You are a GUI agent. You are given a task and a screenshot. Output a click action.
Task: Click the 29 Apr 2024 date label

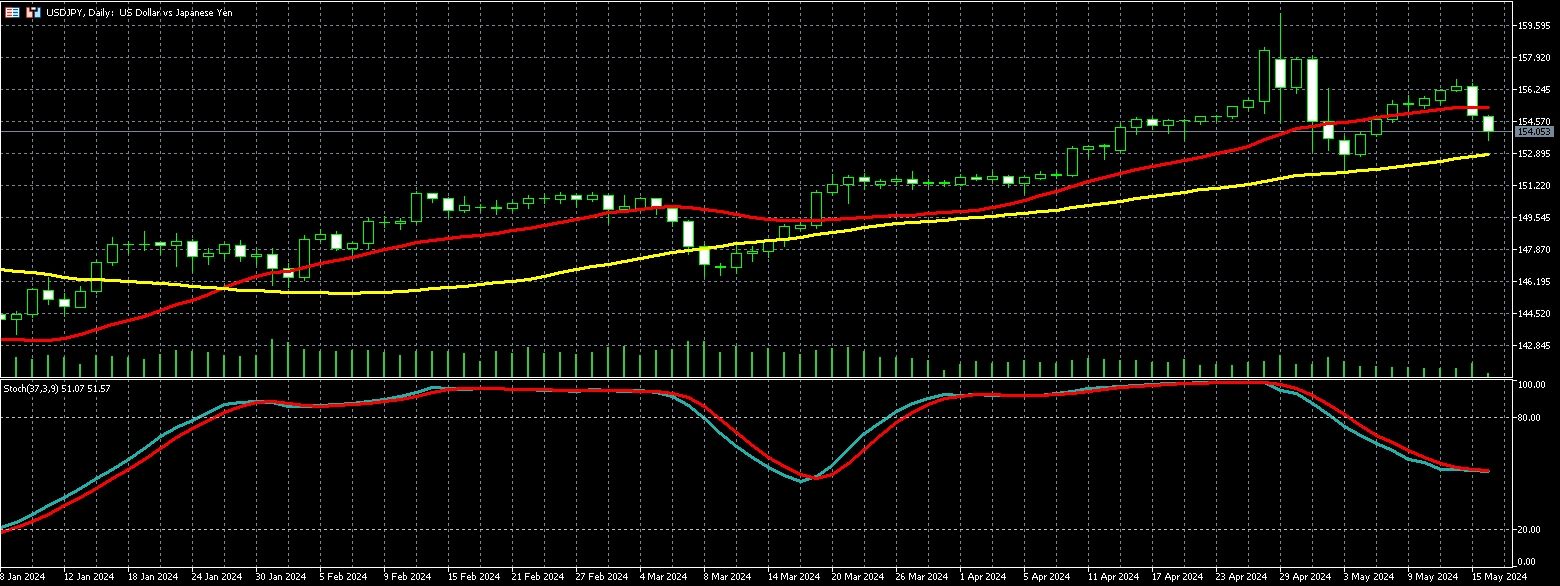point(1306,577)
